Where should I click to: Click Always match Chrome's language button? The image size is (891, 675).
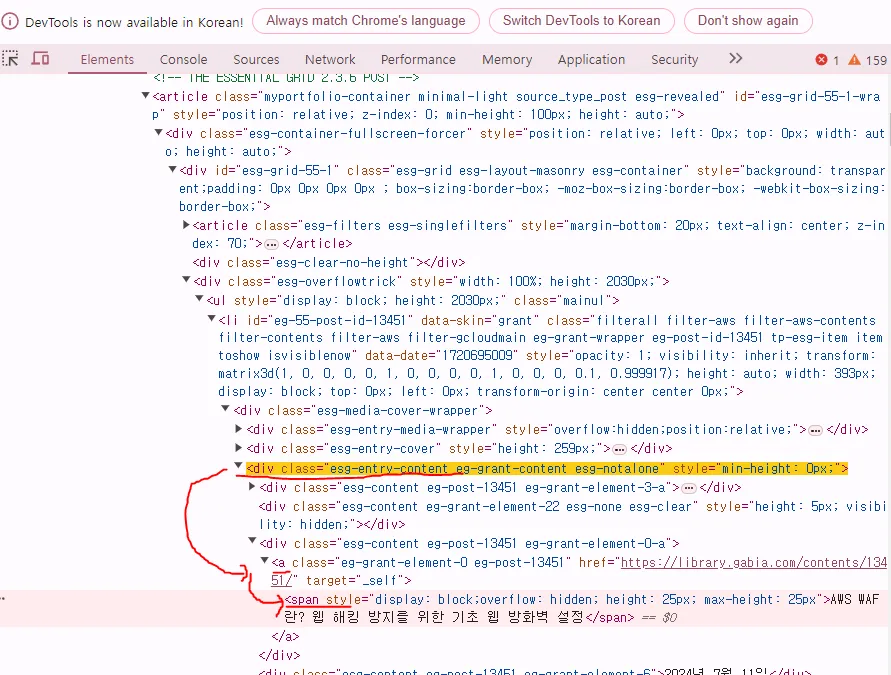coord(365,21)
